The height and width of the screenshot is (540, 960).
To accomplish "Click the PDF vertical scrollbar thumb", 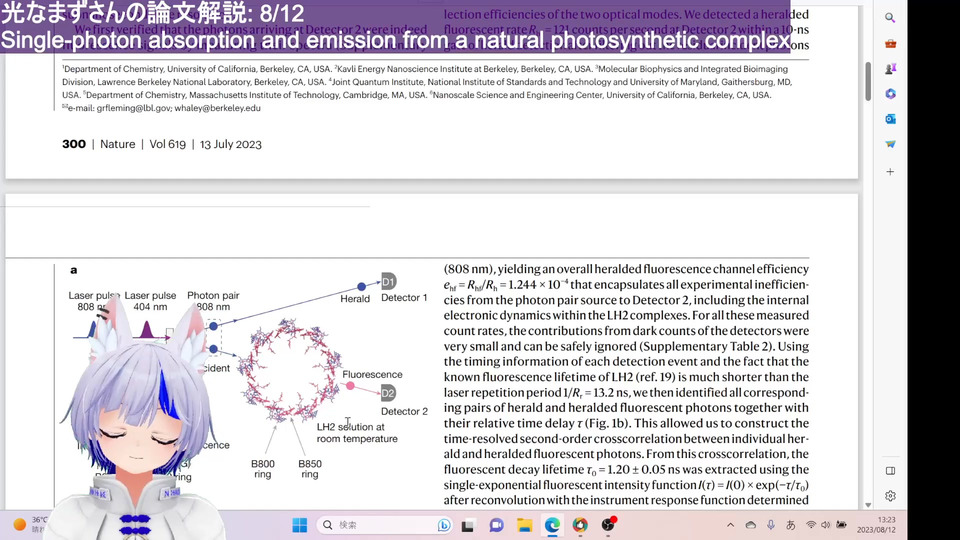I will pos(868,81).
